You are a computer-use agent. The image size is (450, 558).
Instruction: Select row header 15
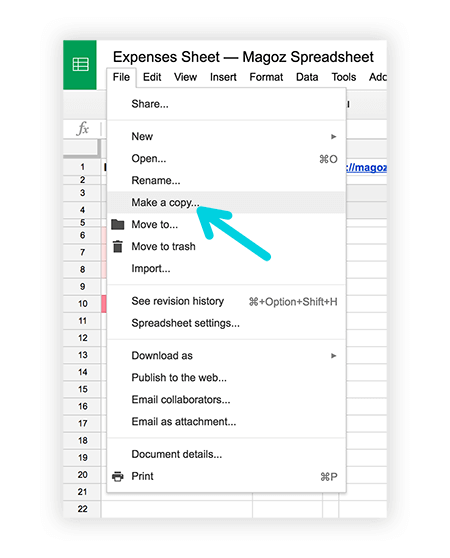(82, 389)
